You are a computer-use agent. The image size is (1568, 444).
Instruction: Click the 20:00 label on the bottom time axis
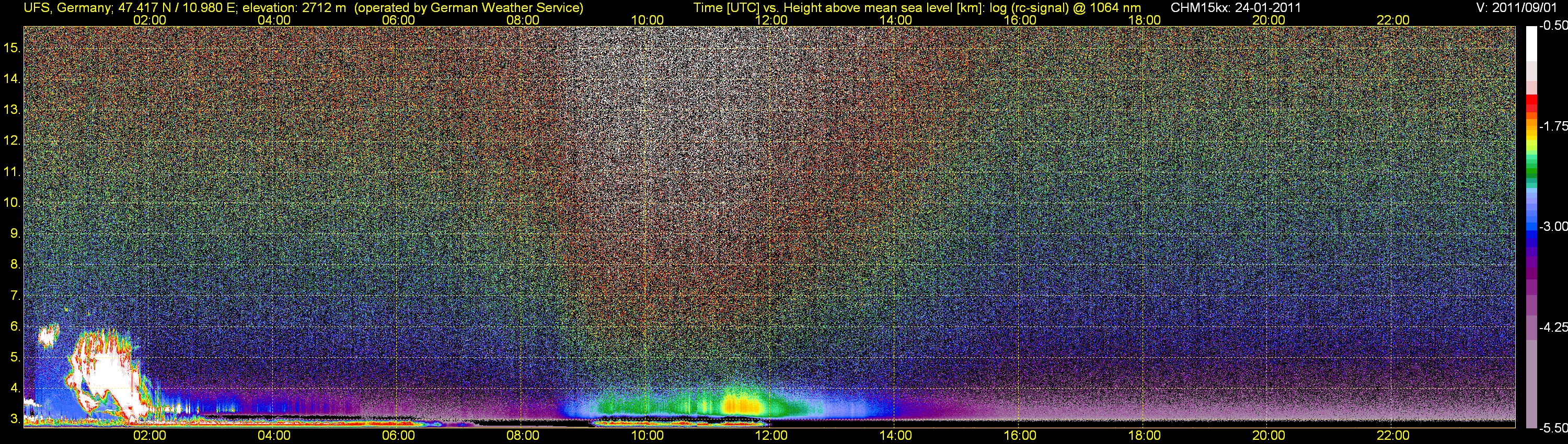[1269, 436]
